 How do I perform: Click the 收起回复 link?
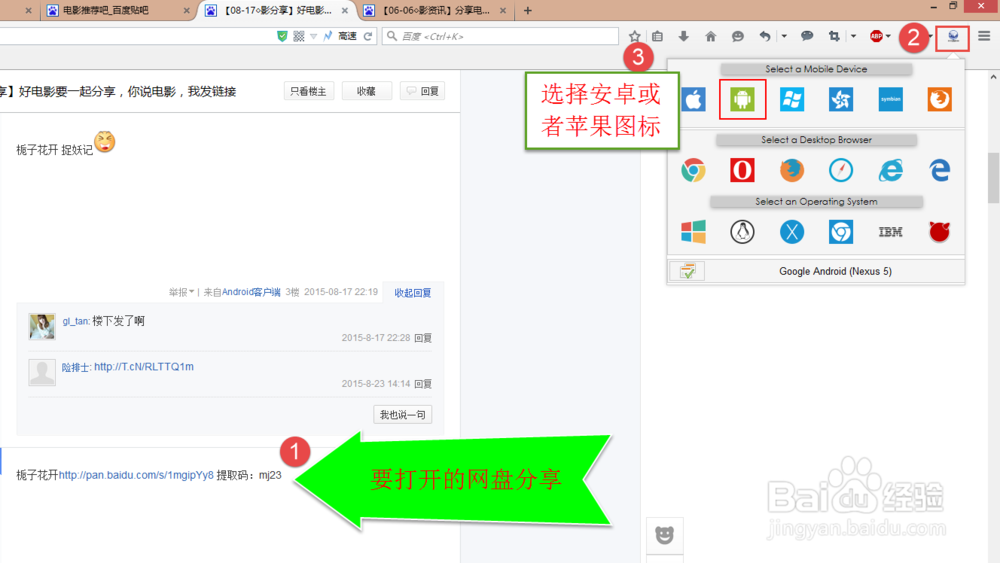coord(413,293)
